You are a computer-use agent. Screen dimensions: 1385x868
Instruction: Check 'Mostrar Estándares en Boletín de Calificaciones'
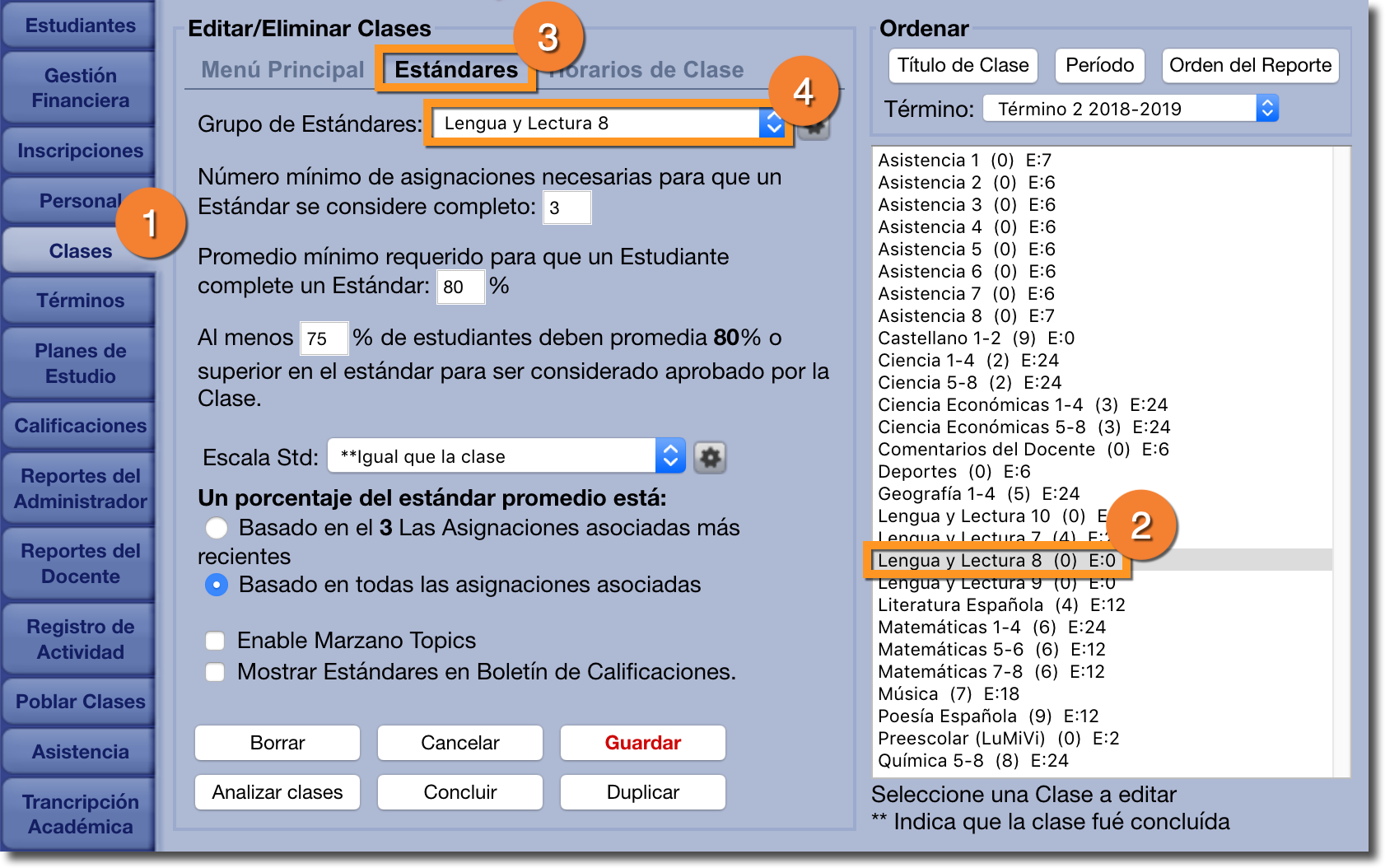coord(216,672)
